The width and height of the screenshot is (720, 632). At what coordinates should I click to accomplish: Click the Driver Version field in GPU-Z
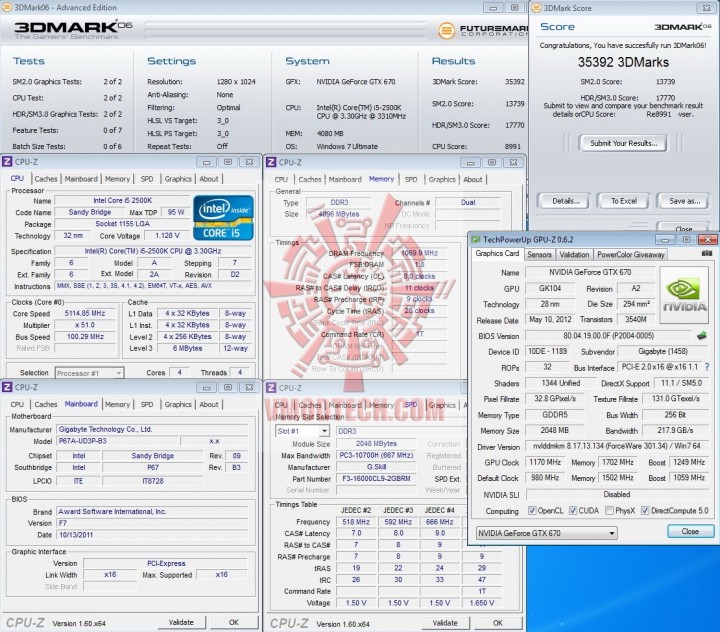coord(617,446)
